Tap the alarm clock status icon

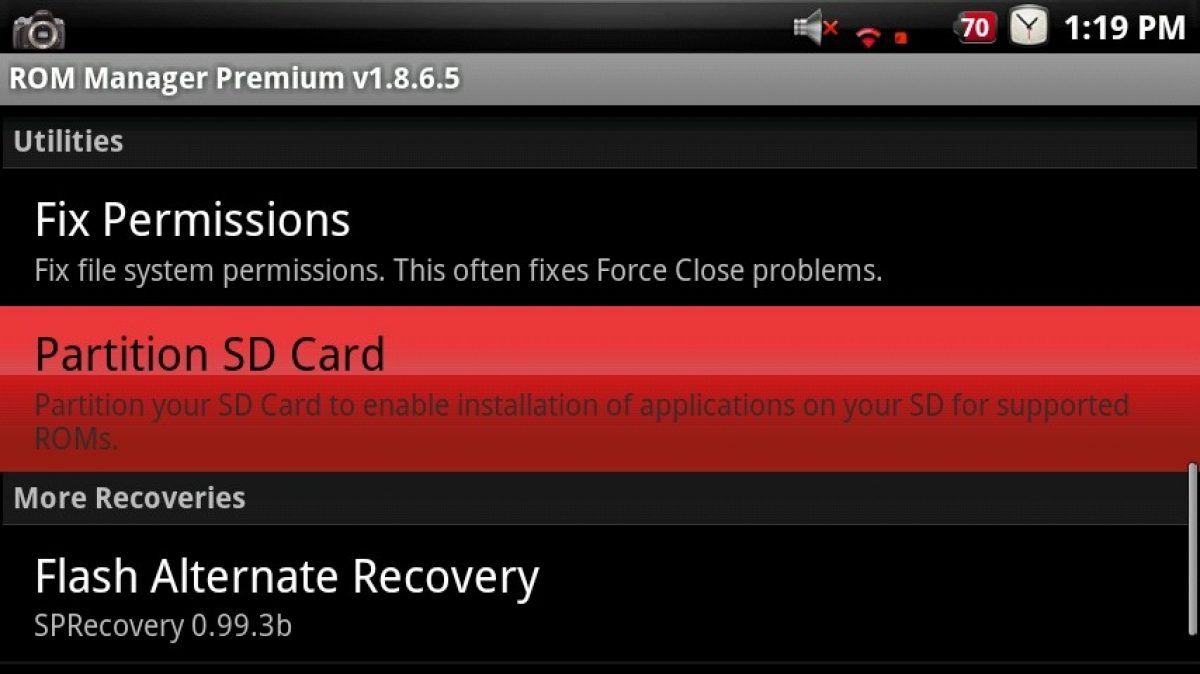click(x=1028, y=27)
